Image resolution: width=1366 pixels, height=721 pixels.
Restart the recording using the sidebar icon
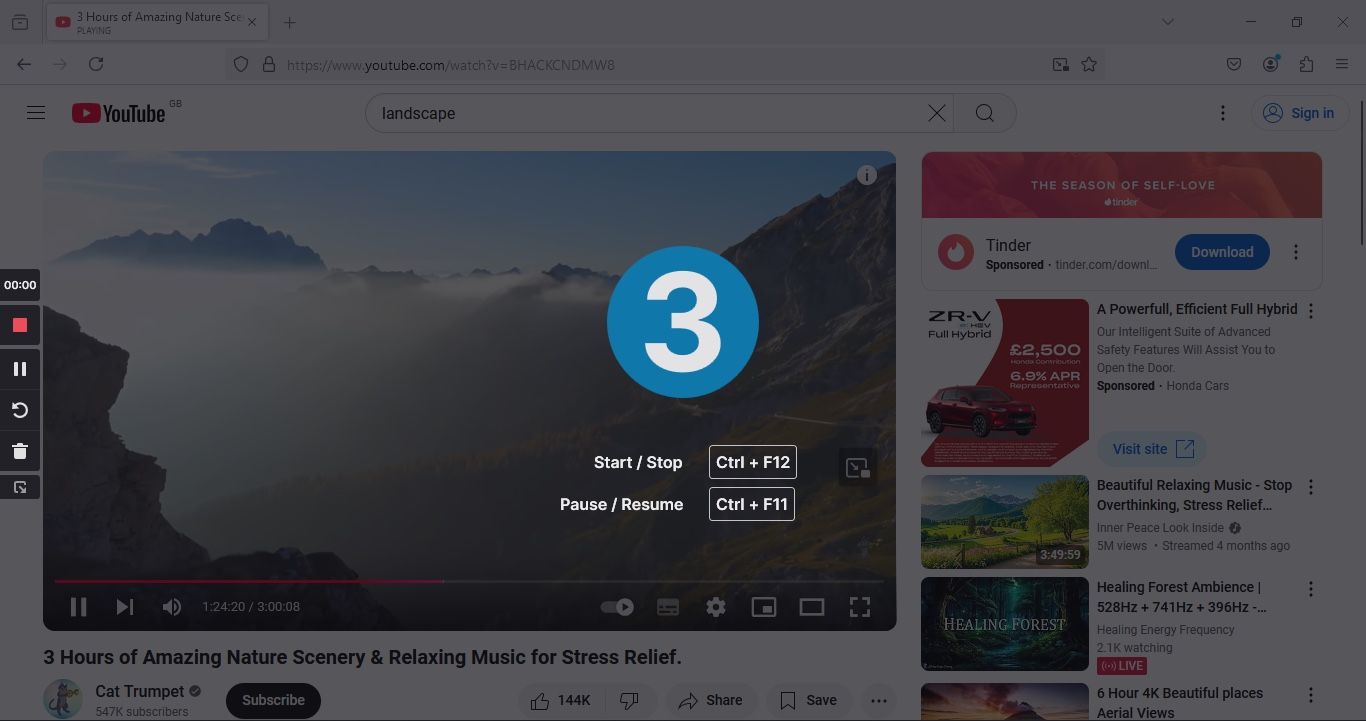pos(19,409)
